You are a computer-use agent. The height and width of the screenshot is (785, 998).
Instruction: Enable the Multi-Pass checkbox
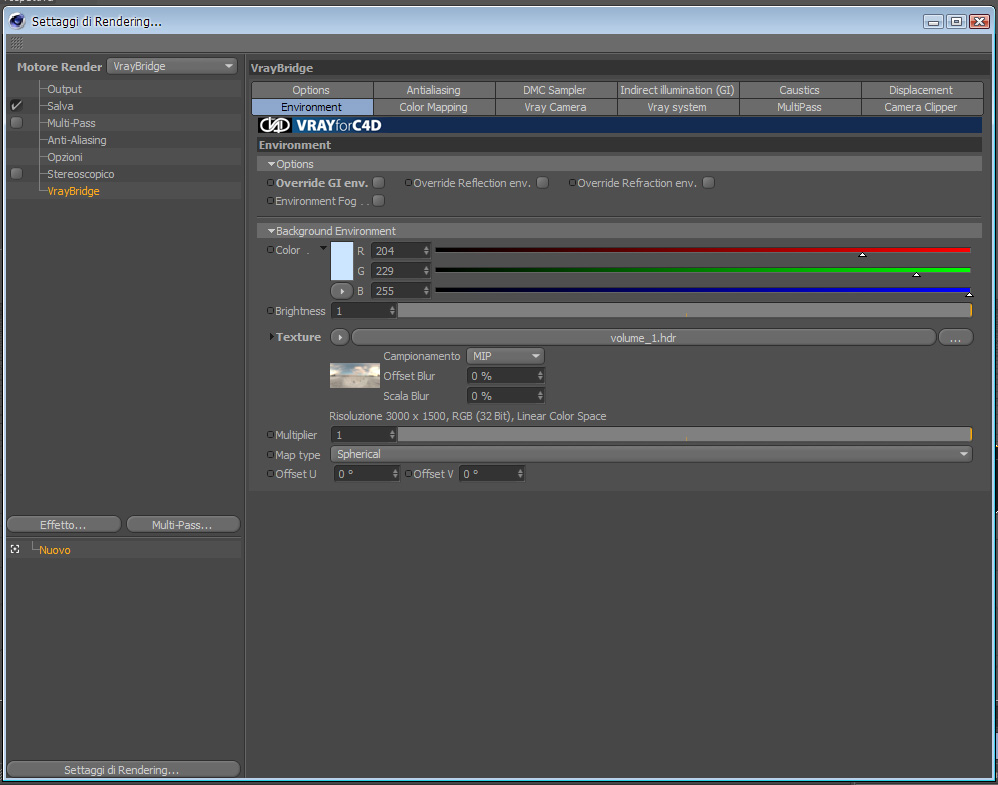click(17, 123)
